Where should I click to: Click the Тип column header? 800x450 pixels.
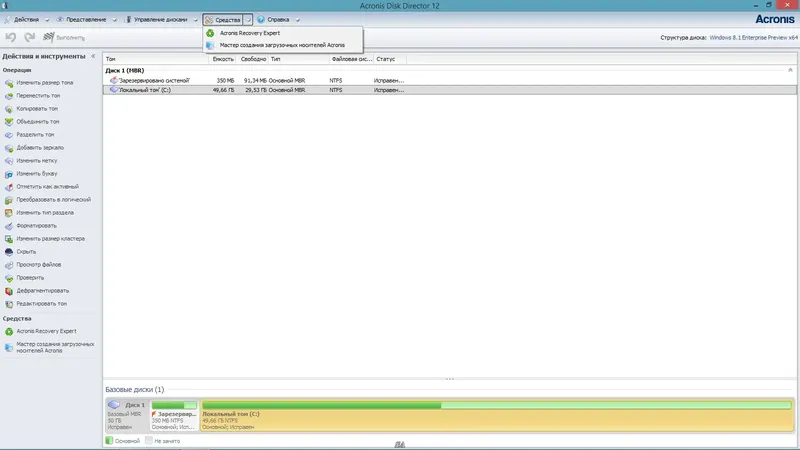[x=299, y=59]
